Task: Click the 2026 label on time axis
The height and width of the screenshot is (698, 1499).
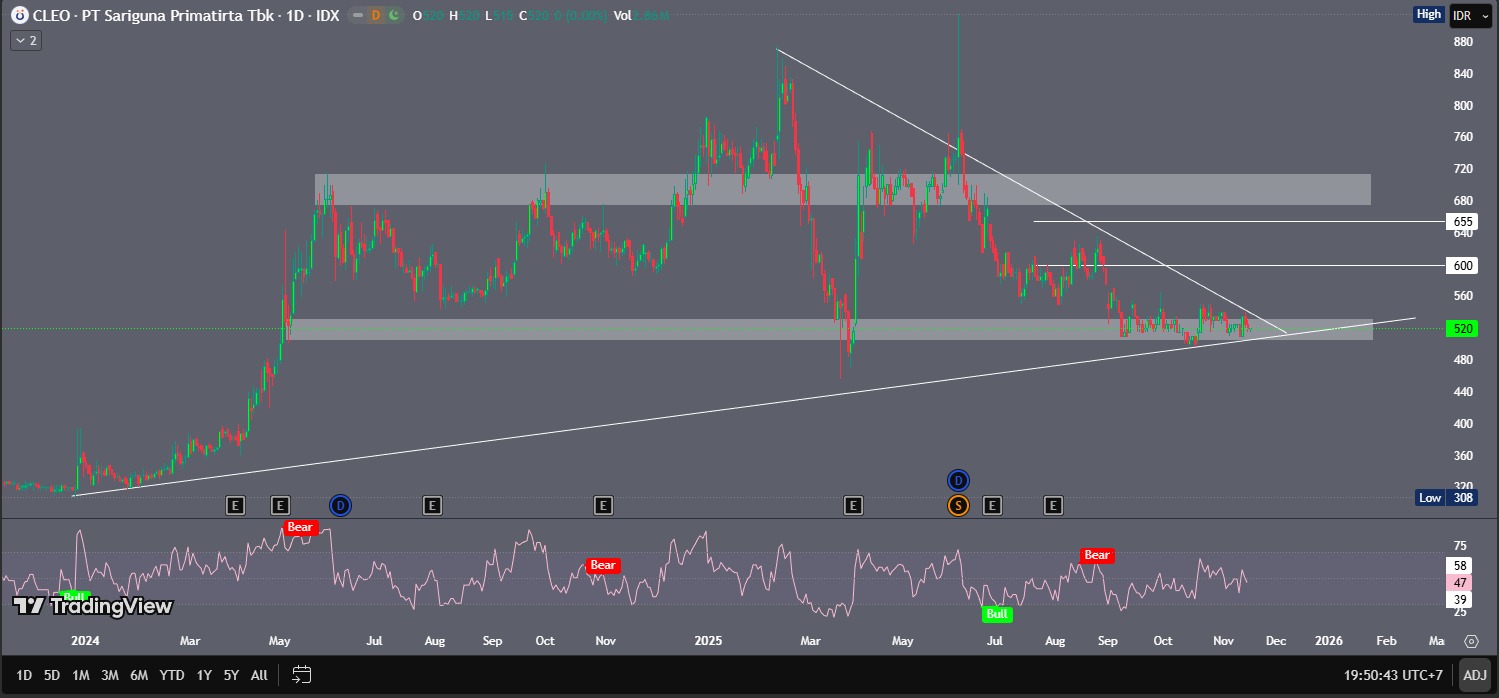Action: pos(1329,640)
